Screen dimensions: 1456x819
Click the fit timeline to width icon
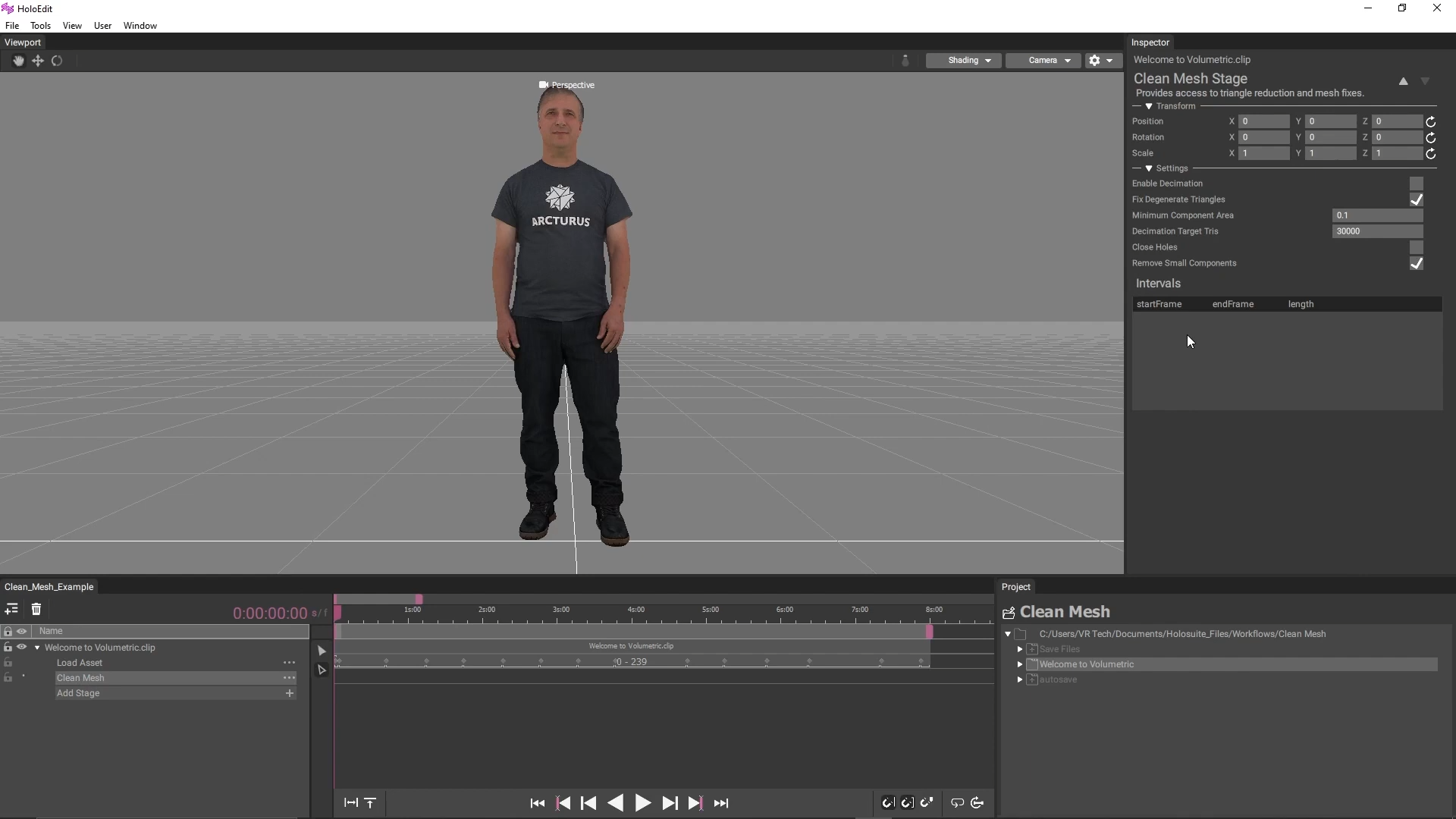pyautogui.click(x=350, y=802)
